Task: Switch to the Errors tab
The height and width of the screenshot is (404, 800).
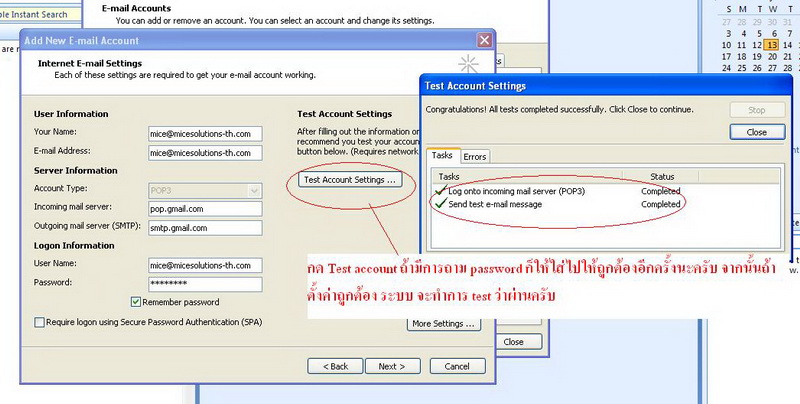Action: click(x=475, y=156)
